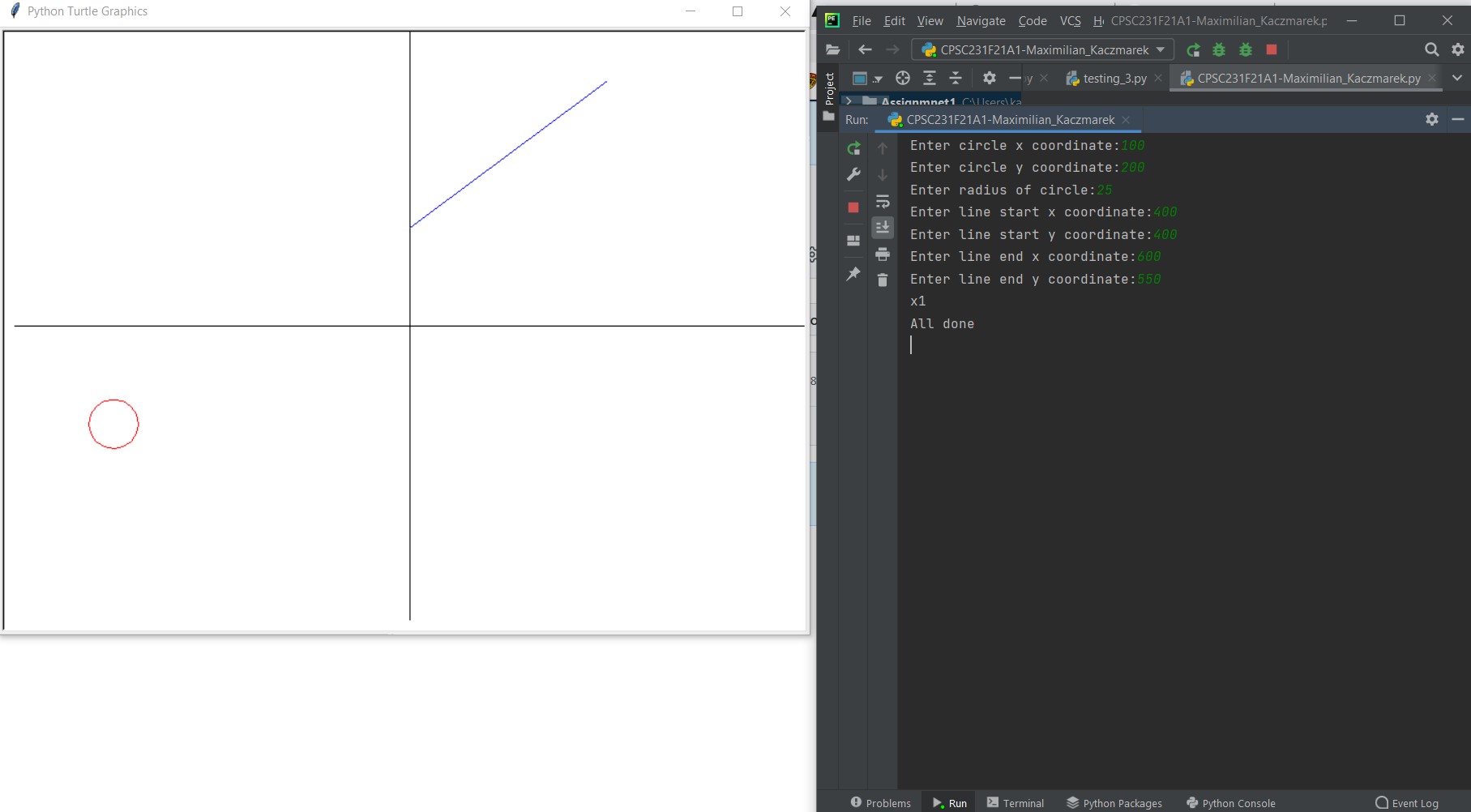The width and height of the screenshot is (1471, 812).
Task: Click the blue line in Turtle Graphics
Action: point(508,154)
